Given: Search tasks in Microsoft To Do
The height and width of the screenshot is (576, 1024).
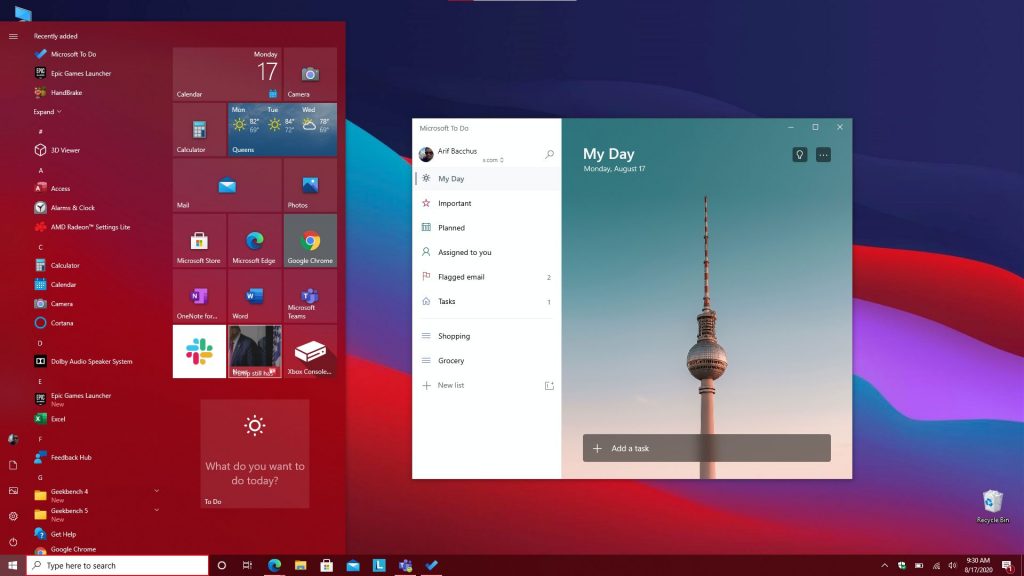Looking at the screenshot, I should pyautogui.click(x=549, y=154).
